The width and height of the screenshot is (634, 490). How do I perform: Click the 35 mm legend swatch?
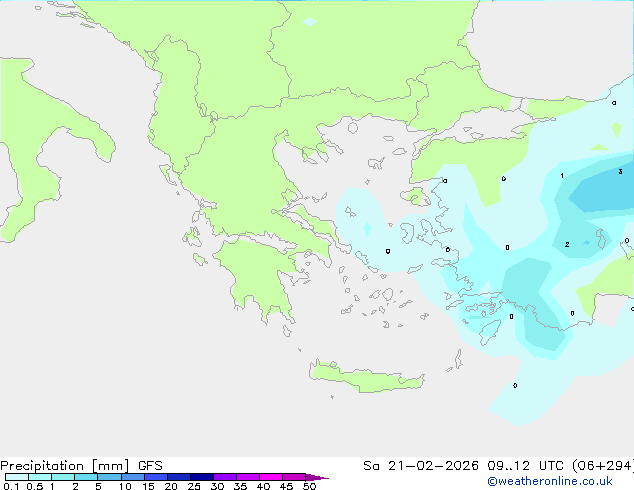tap(248, 477)
